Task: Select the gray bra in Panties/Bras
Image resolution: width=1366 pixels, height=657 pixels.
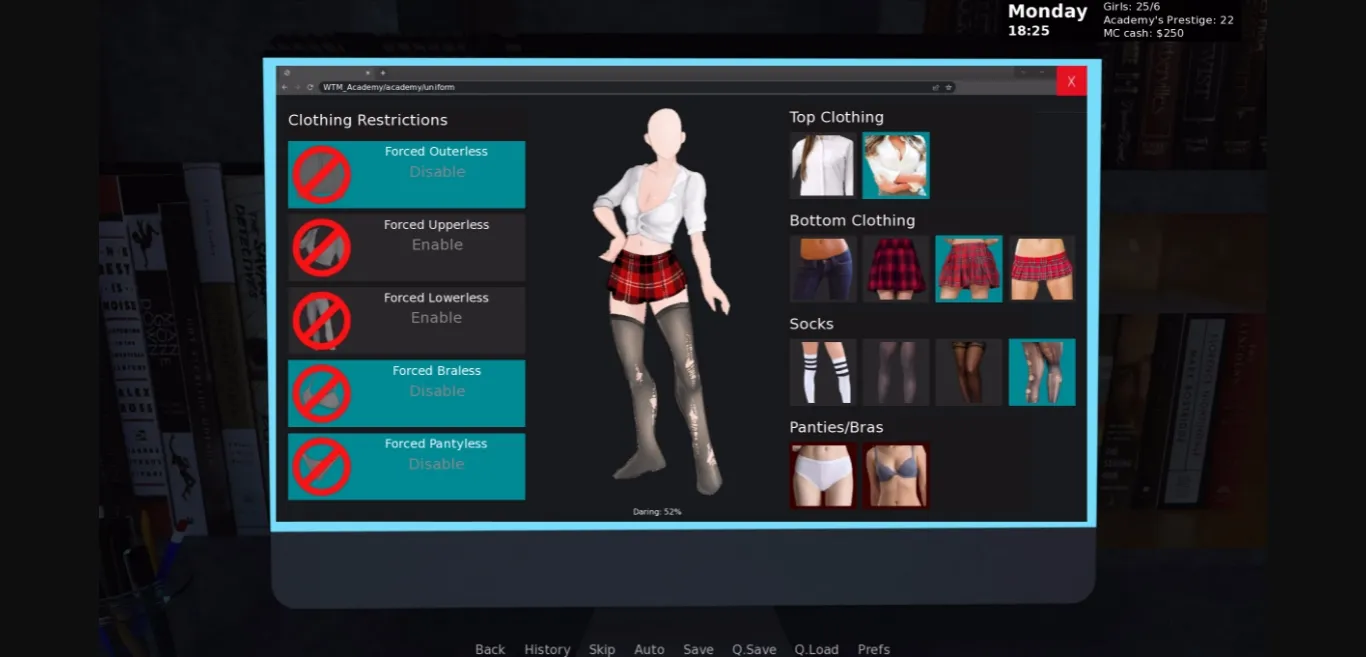Action: pos(895,475)
